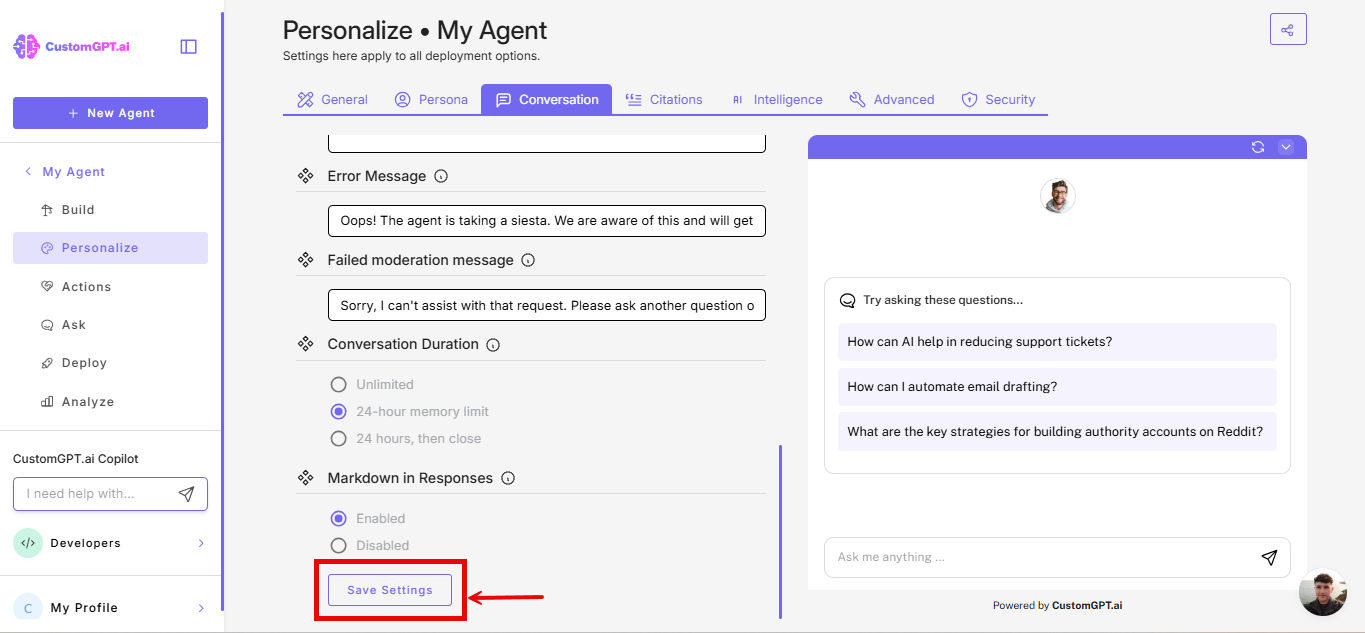Screen dimensions: 1365x633
Task: Click the 'Personalize • My Agent' heading
Action: coord(415,30)
